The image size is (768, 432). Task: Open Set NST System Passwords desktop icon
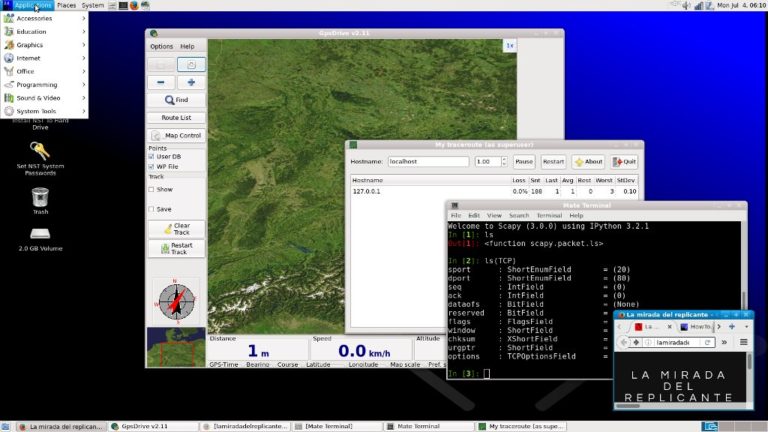40,158
